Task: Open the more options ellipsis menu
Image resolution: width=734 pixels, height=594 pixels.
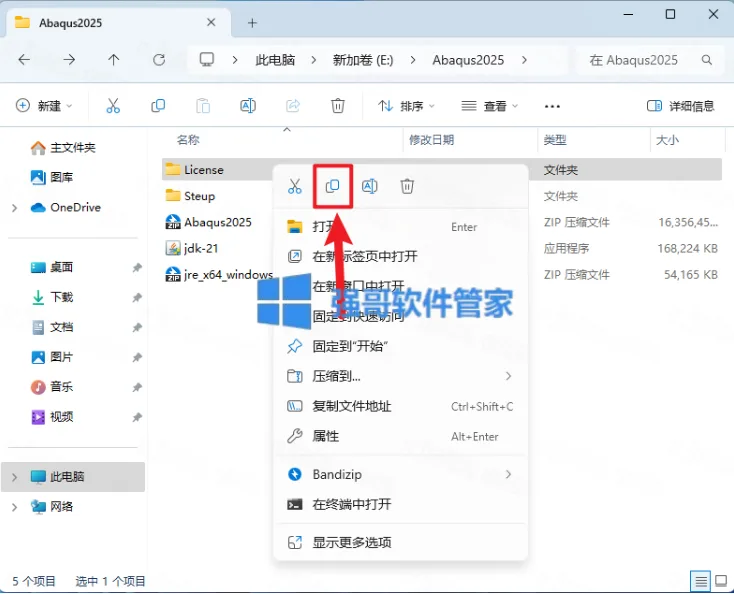Action: (x=552, y=106)
